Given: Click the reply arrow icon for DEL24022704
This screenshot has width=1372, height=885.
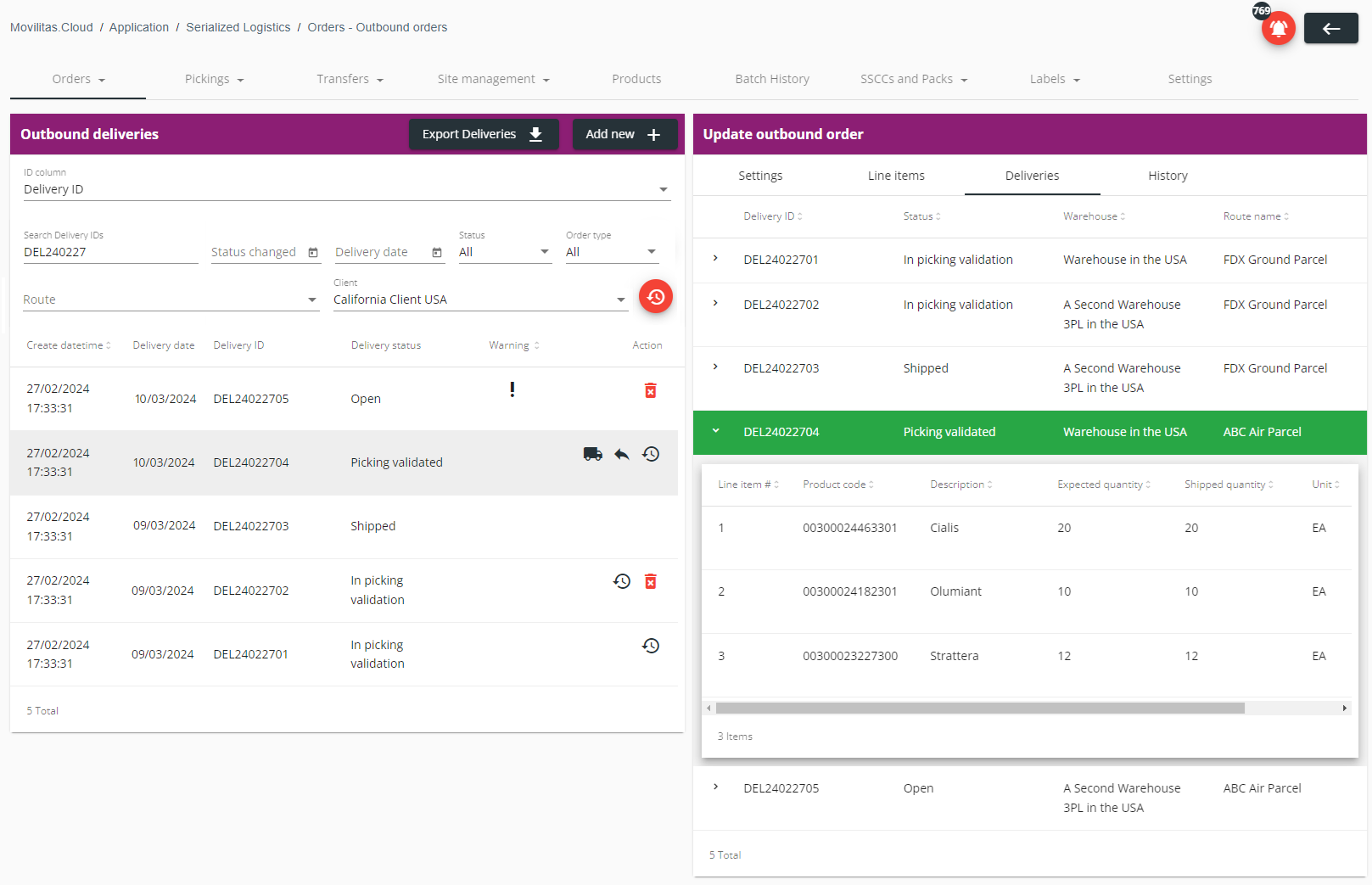Looking at the screenshot, I should pyautogui.click(x=622, y=454).
